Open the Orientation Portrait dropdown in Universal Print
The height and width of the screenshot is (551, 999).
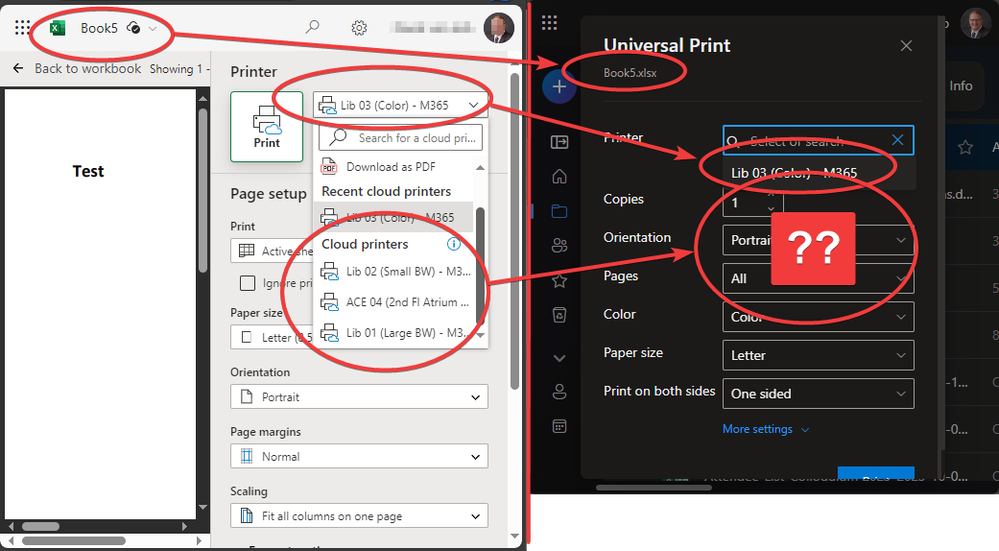coord(818,240)
